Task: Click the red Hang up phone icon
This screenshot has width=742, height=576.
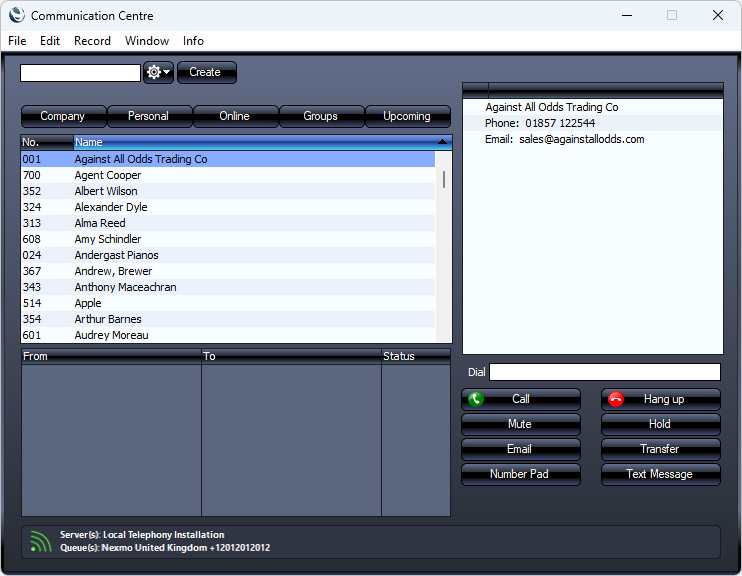Action: [x=616, y=399]
